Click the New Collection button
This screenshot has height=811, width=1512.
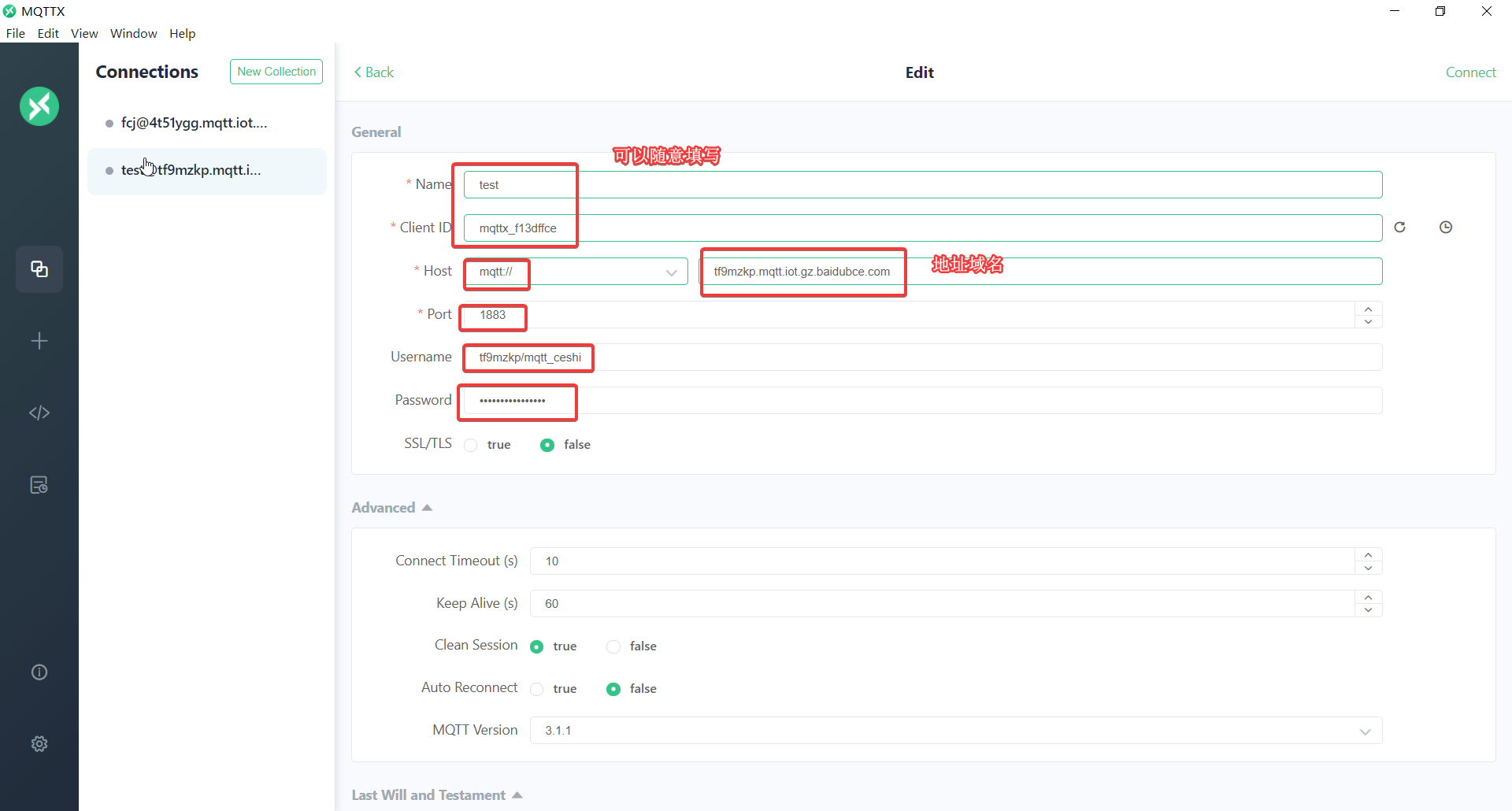point(276,72)
